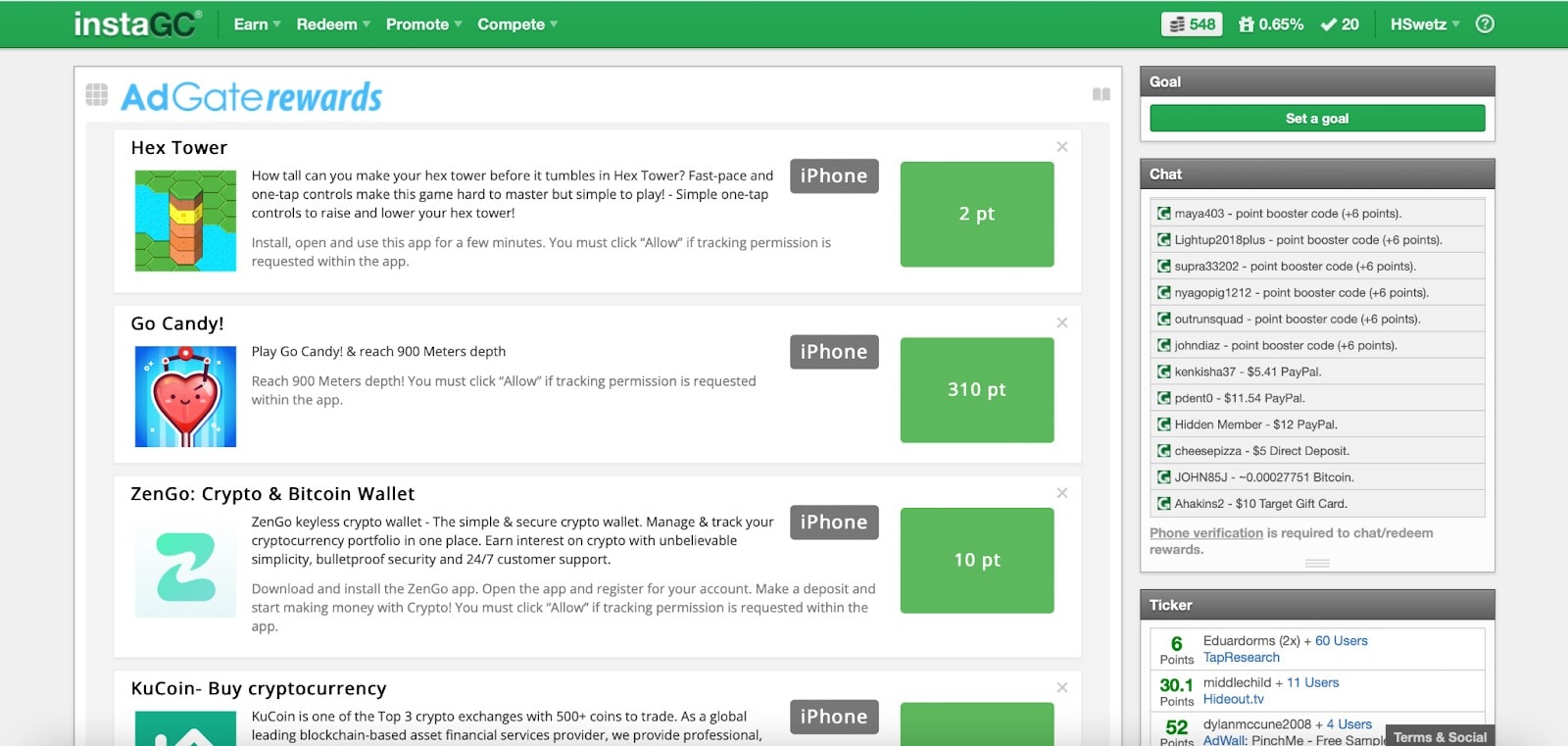Click the Go Candy! offer title
The height and width of the screenshot is (746, 1568).
(x=177, y=323)
